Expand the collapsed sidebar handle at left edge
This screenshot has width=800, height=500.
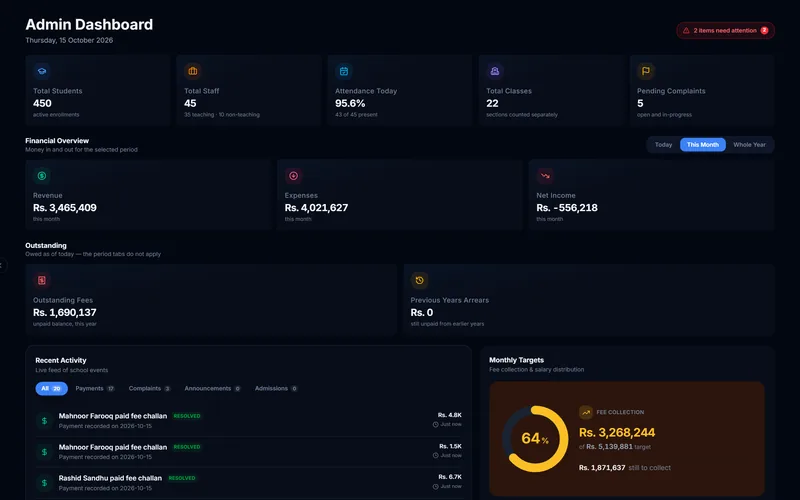coord(2,265)
